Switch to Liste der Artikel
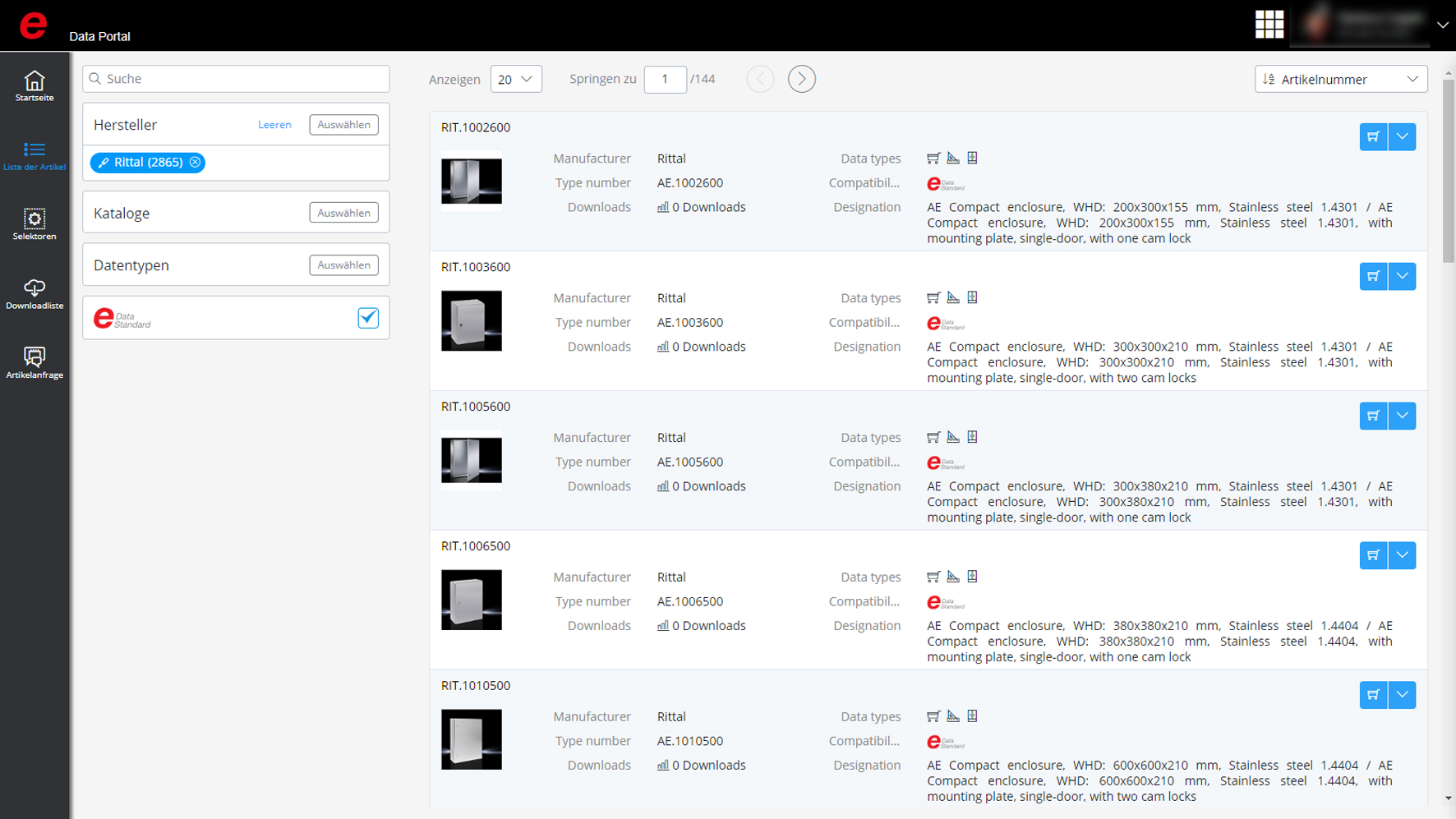 pos(35,155)
